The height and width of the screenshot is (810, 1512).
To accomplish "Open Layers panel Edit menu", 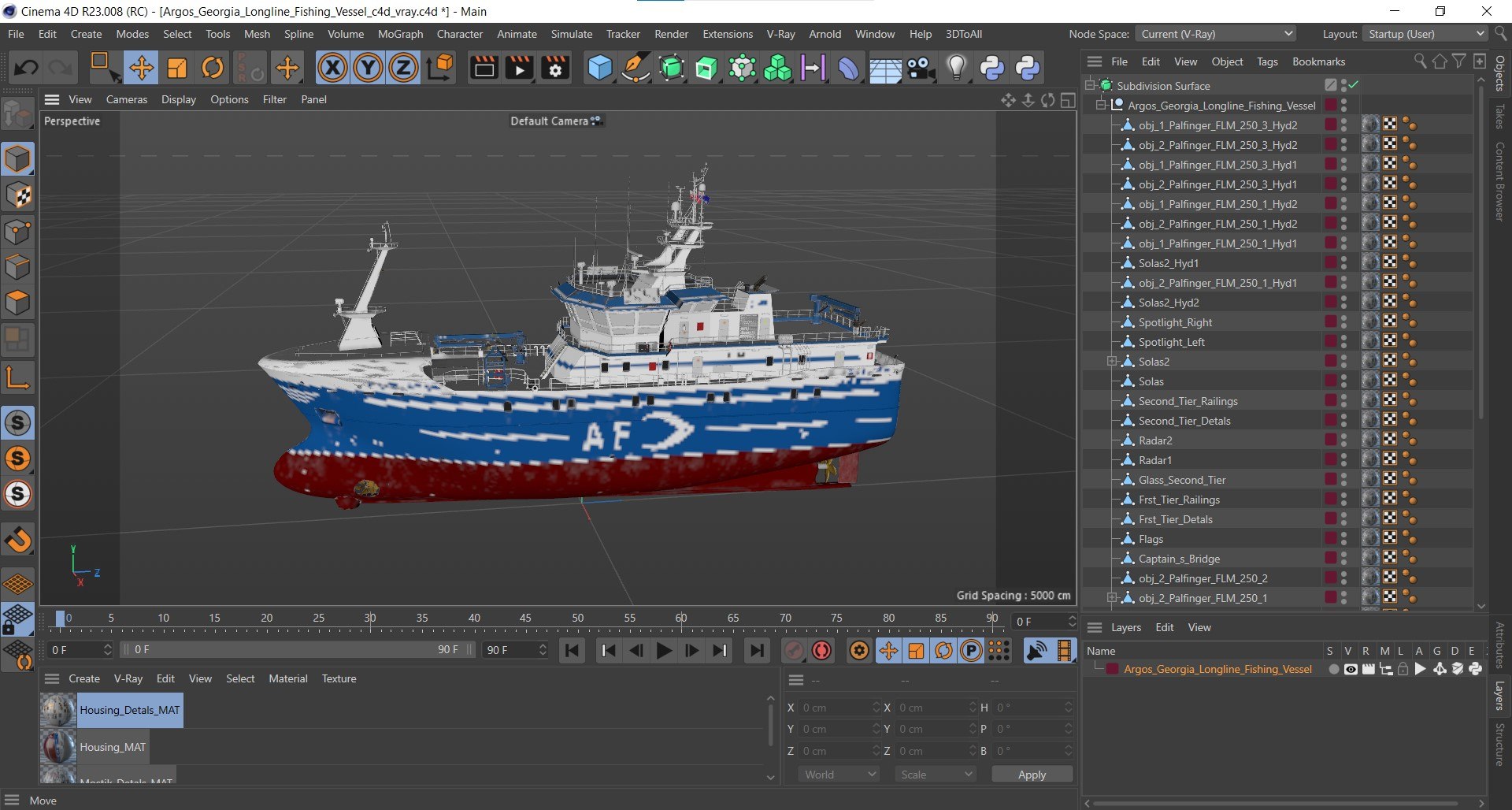I will tap(1164, 627).
